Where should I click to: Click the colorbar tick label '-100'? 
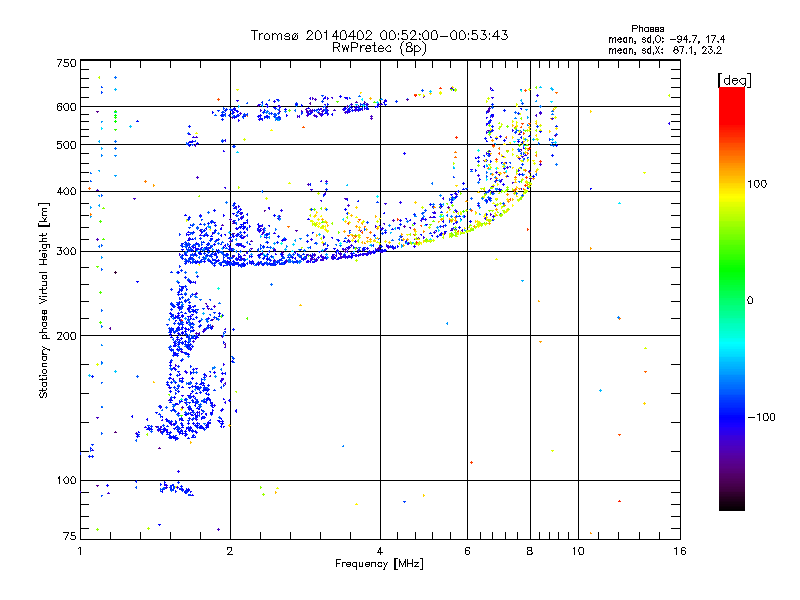[x=762, y=417]
